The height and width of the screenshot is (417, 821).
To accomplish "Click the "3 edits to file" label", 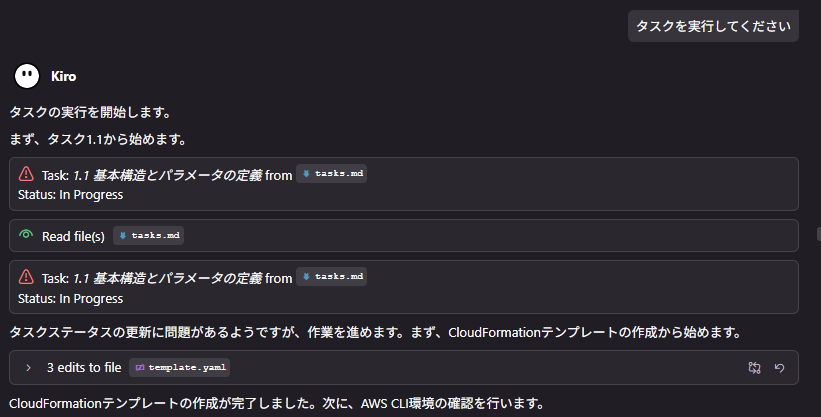I will pos(84,367).
